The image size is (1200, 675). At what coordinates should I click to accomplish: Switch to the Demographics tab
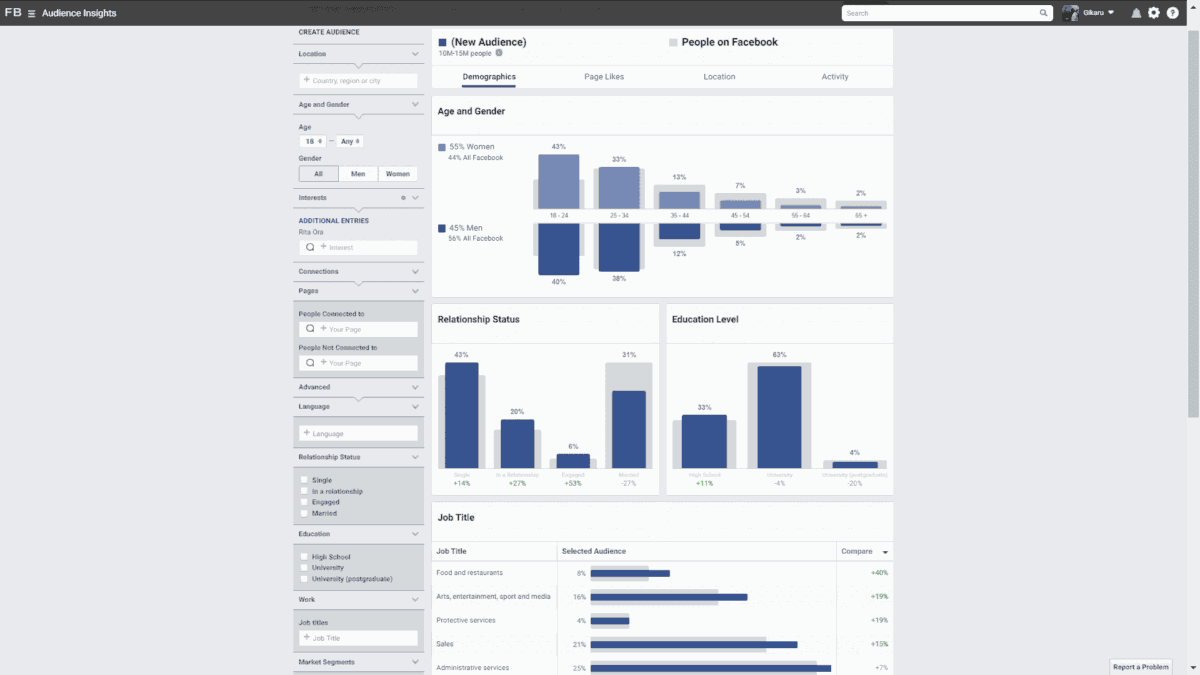(x=489, y=77)
